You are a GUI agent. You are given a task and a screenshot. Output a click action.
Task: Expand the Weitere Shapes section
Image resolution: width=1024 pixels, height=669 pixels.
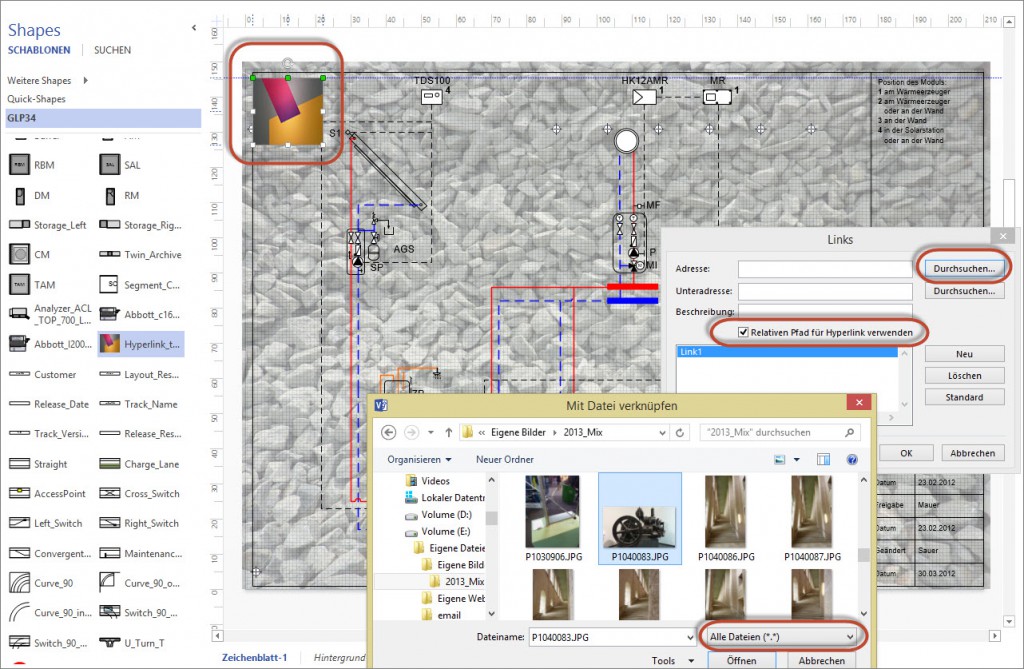(x=40, y=80)
